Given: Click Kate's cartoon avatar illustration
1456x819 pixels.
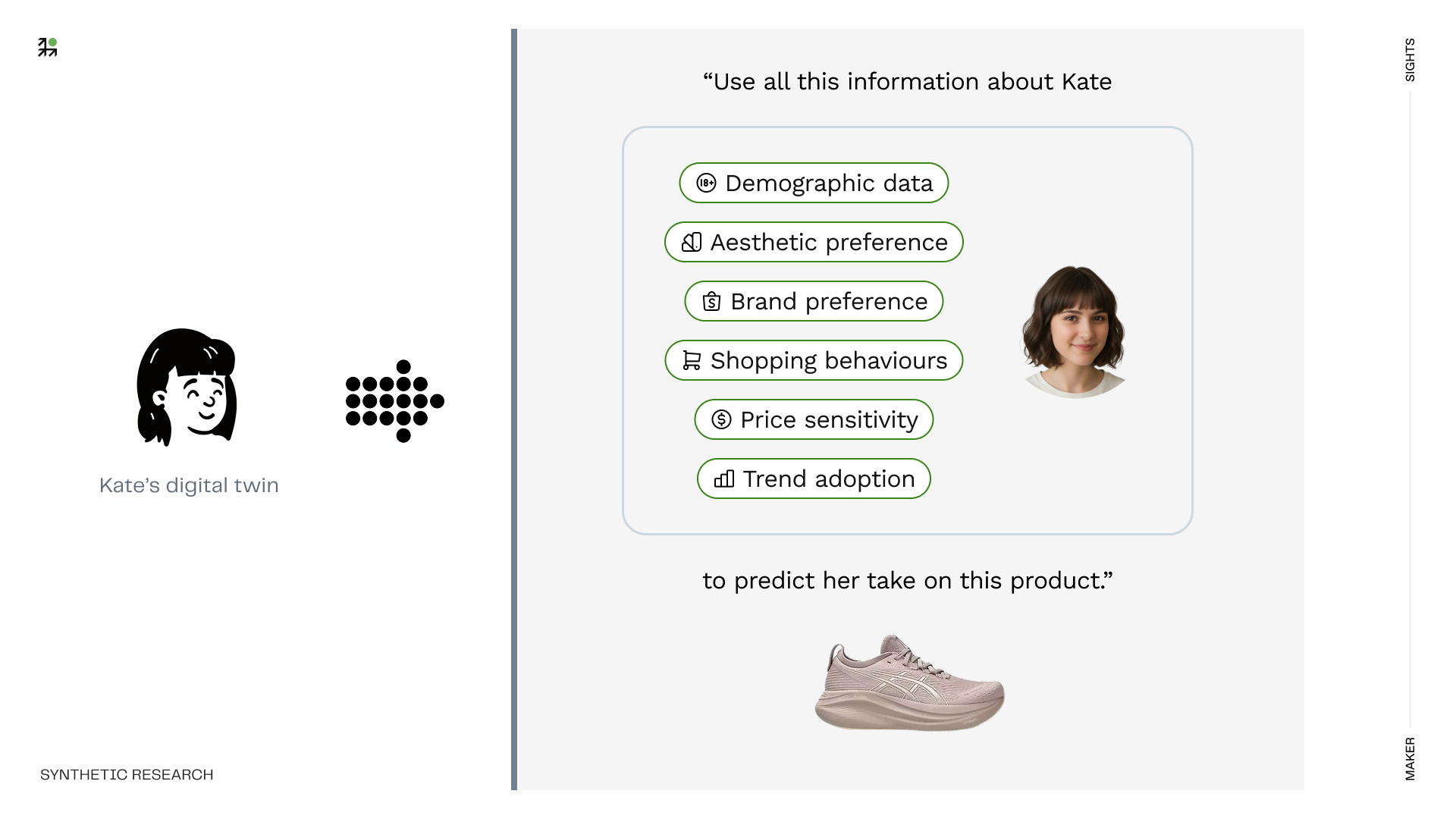Looking at the screenshot, I should point(187,388).
